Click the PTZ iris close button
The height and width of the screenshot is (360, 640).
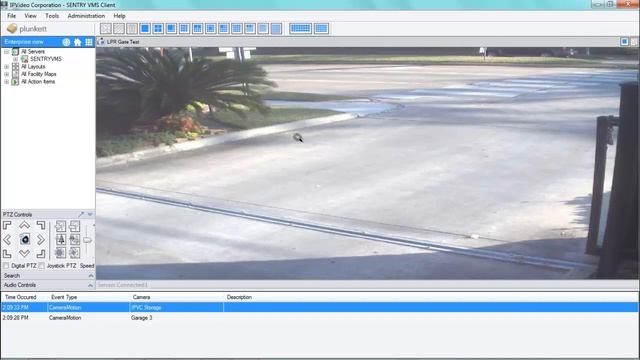[75, 253]
